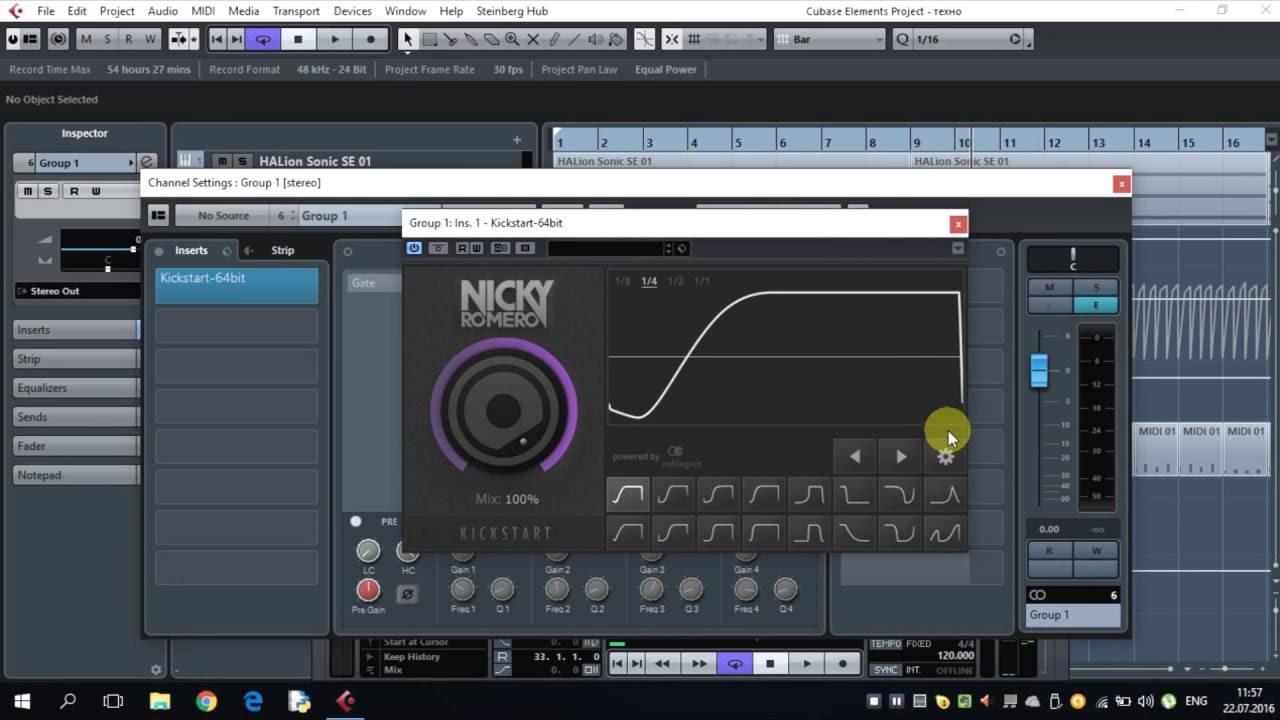The height and width of the screenshot is (720, 1280).
Task: Open the Devices menu
Action: (x=353, y=11)
